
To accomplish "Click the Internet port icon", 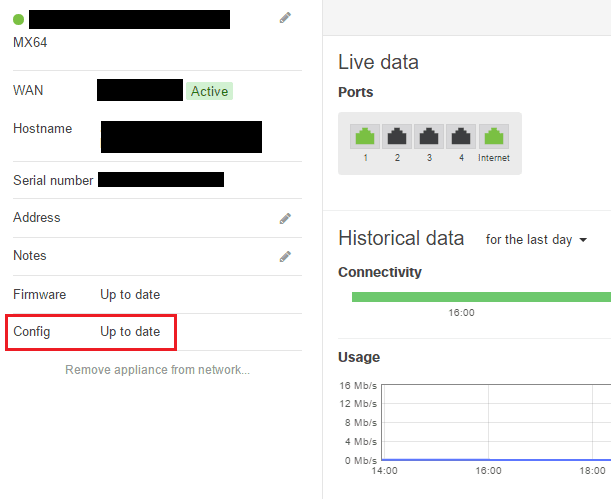I will (494, 137).
